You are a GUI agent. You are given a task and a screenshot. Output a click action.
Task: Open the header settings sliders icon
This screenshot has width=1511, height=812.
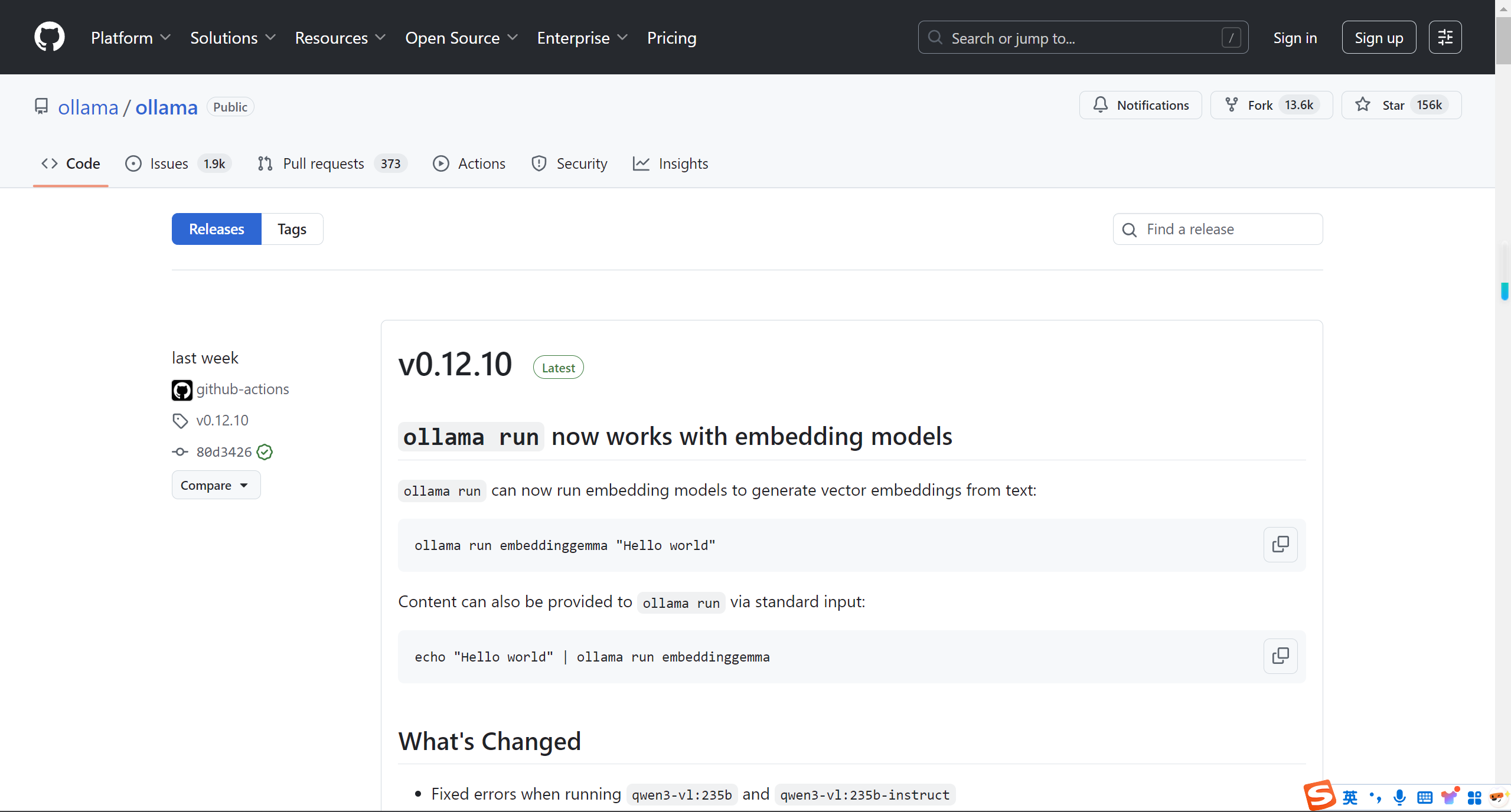[1445, 37]
